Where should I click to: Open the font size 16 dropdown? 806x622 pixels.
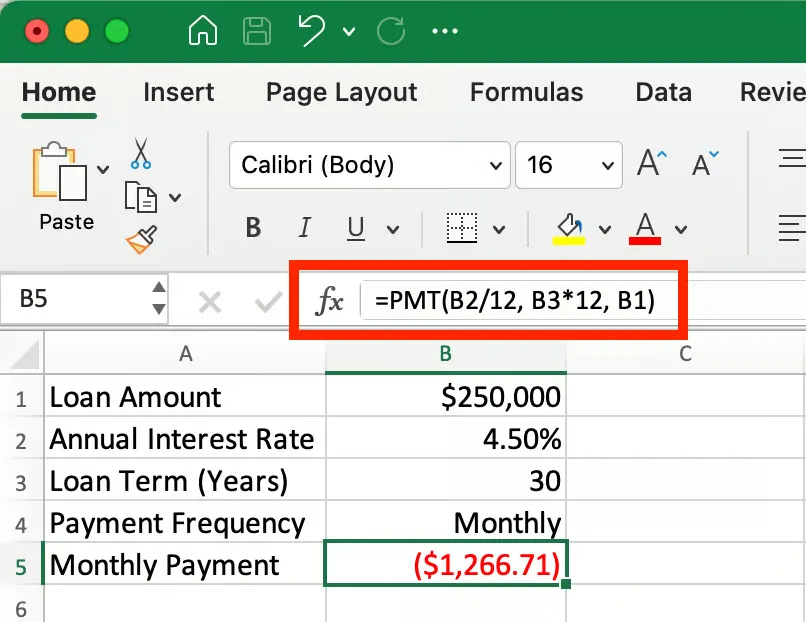tap(567, 164)
